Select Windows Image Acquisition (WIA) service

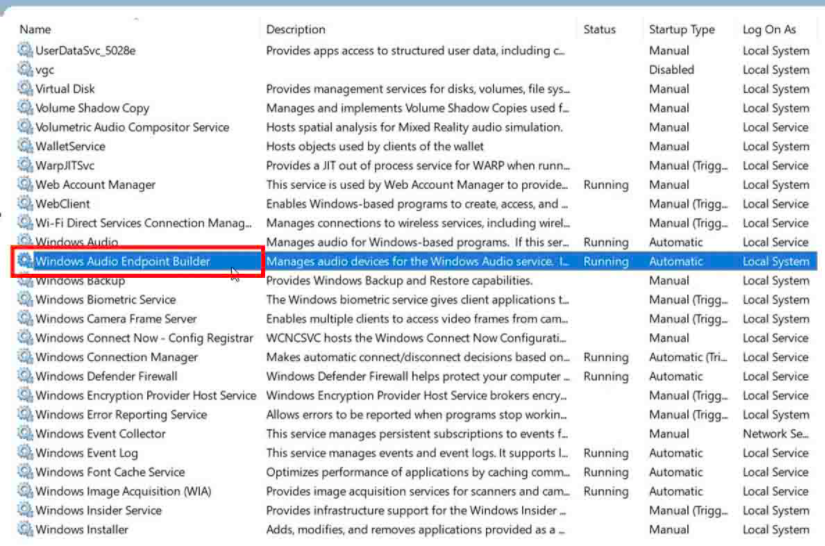tap(123, 491)
